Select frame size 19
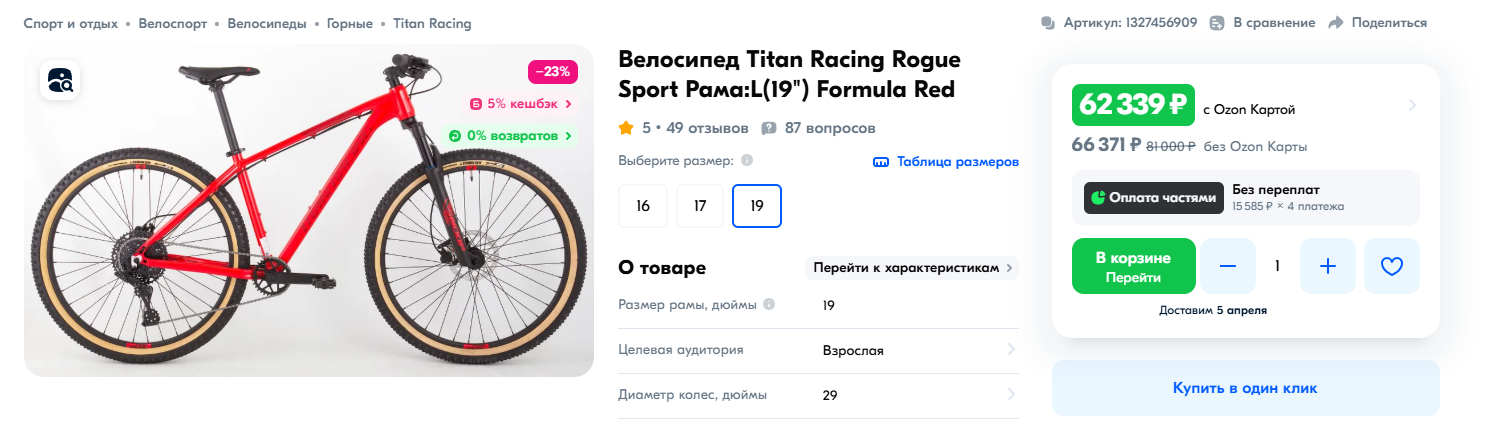The image size is (1487, 432). tap(757, 206)
